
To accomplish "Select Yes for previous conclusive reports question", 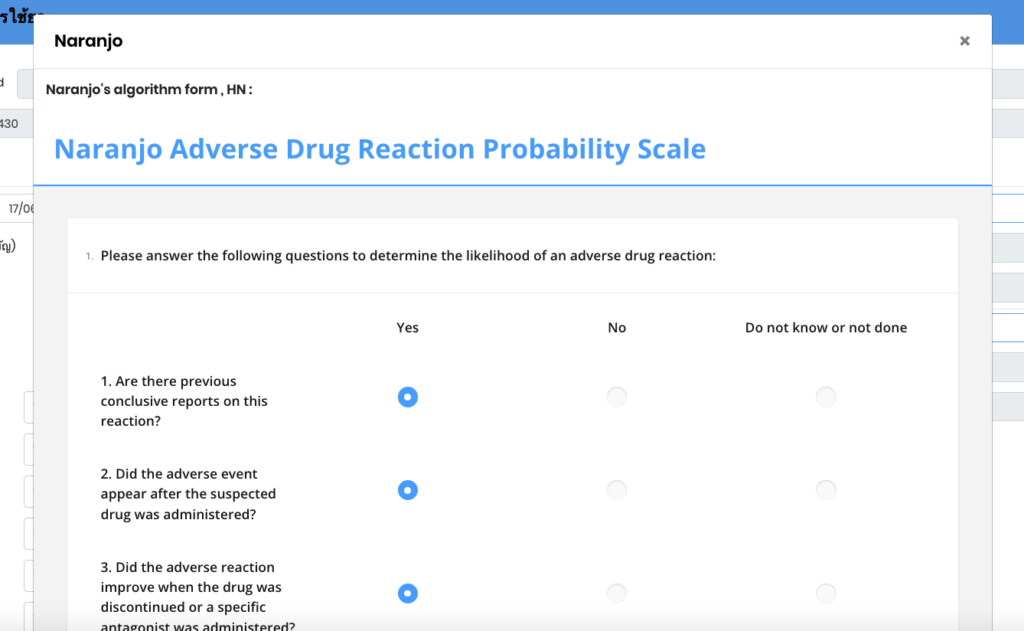I will pos(407,397).
